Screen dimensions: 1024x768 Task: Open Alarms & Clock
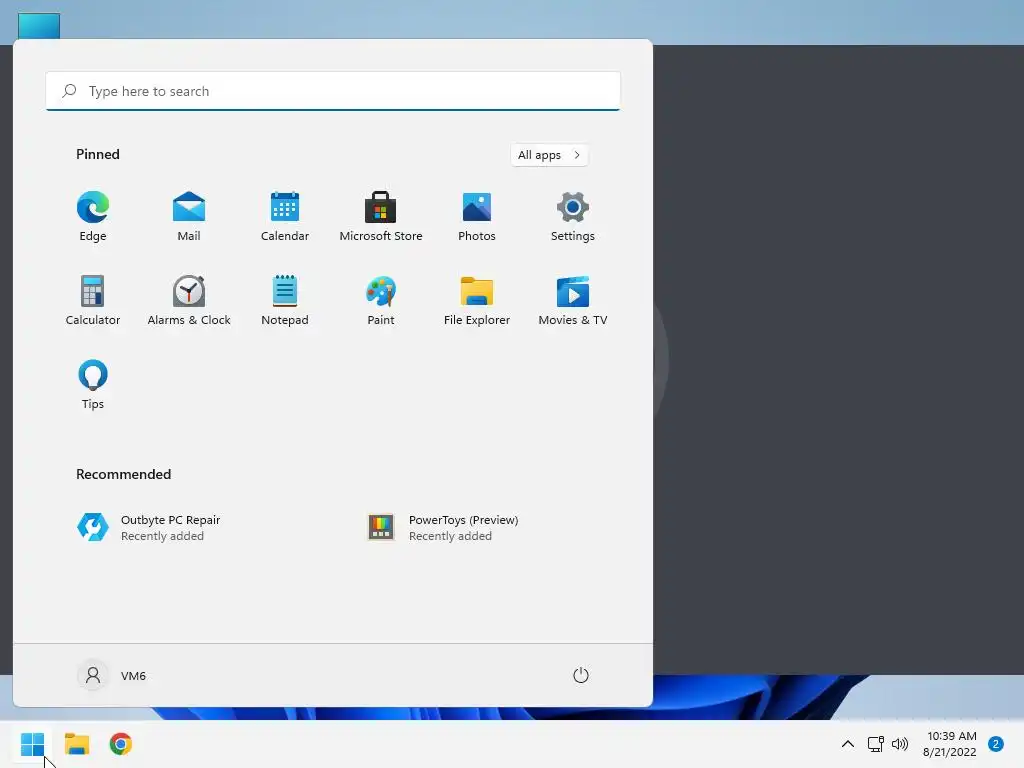[x=189, y=300]
